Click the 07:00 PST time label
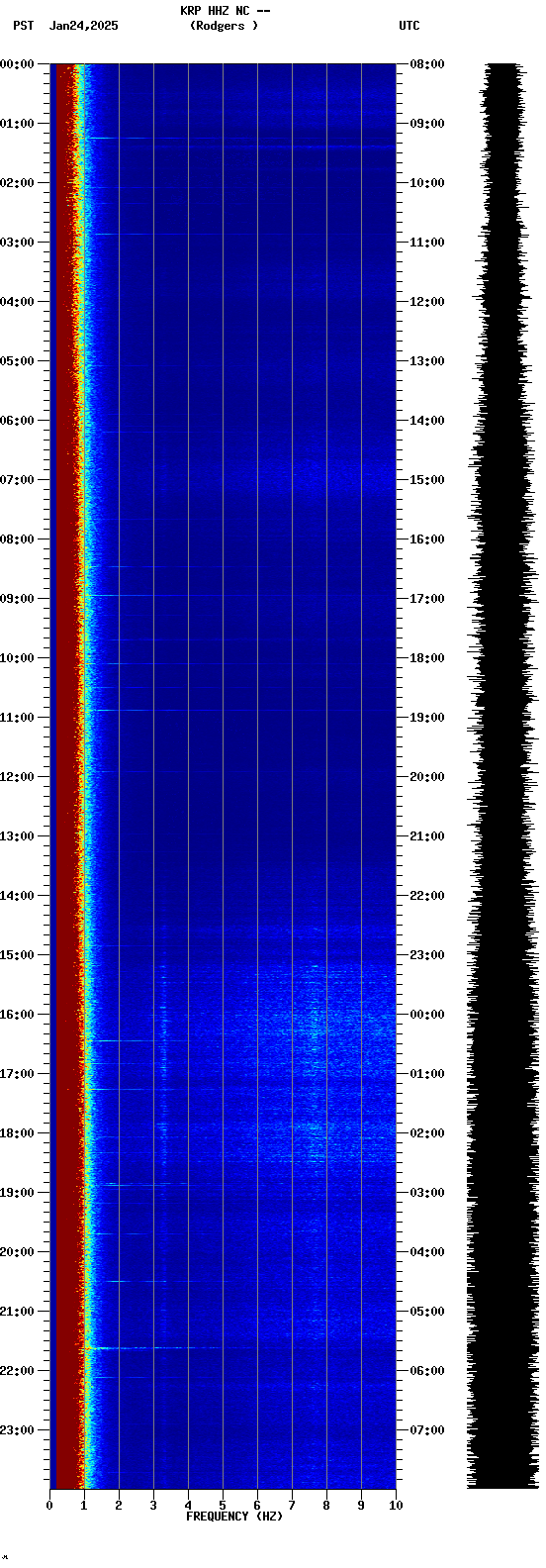Viewport: 546px width, 1568px height. (18, 480)
